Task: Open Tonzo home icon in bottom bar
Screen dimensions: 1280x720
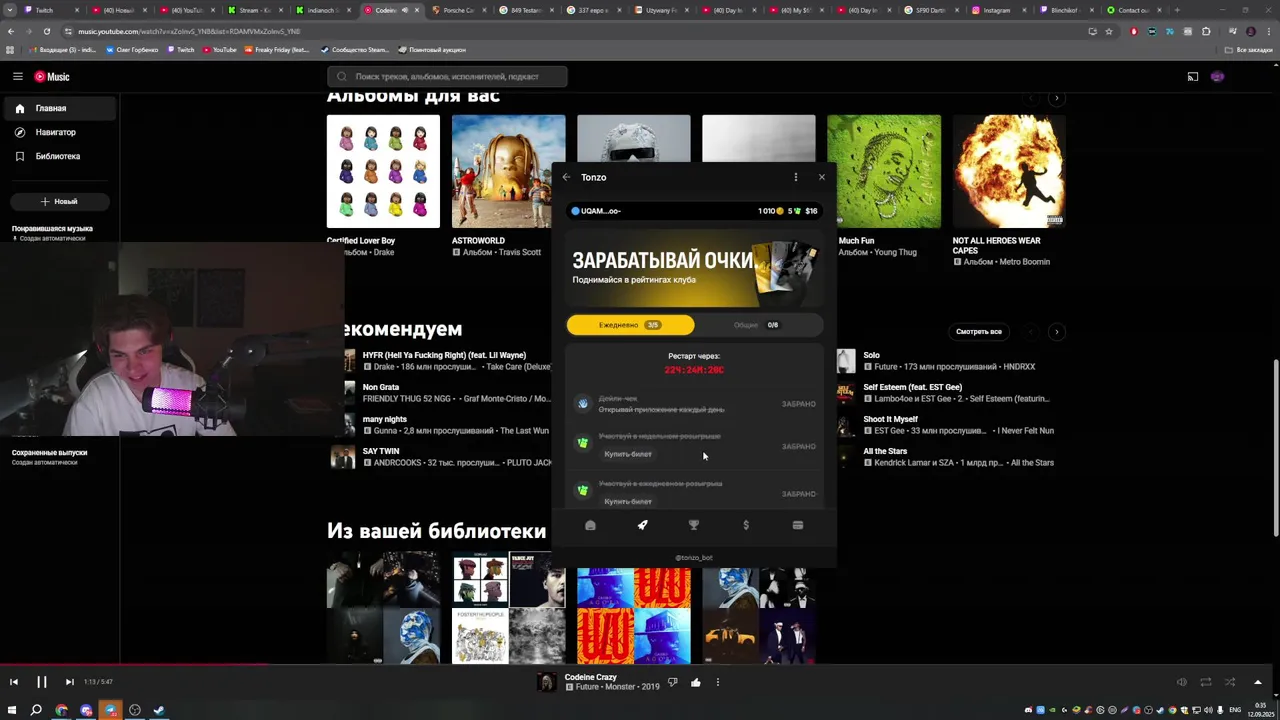Action: click(x=590, y=525)
